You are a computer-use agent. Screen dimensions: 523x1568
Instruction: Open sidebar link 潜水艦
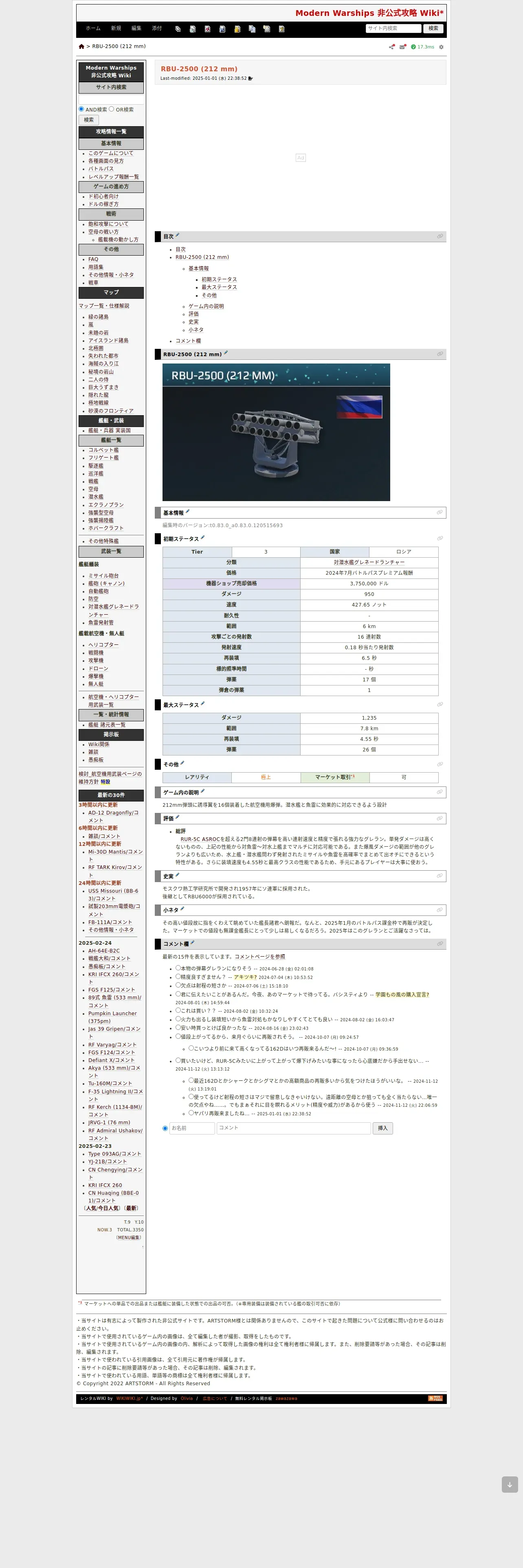point(96,497)
